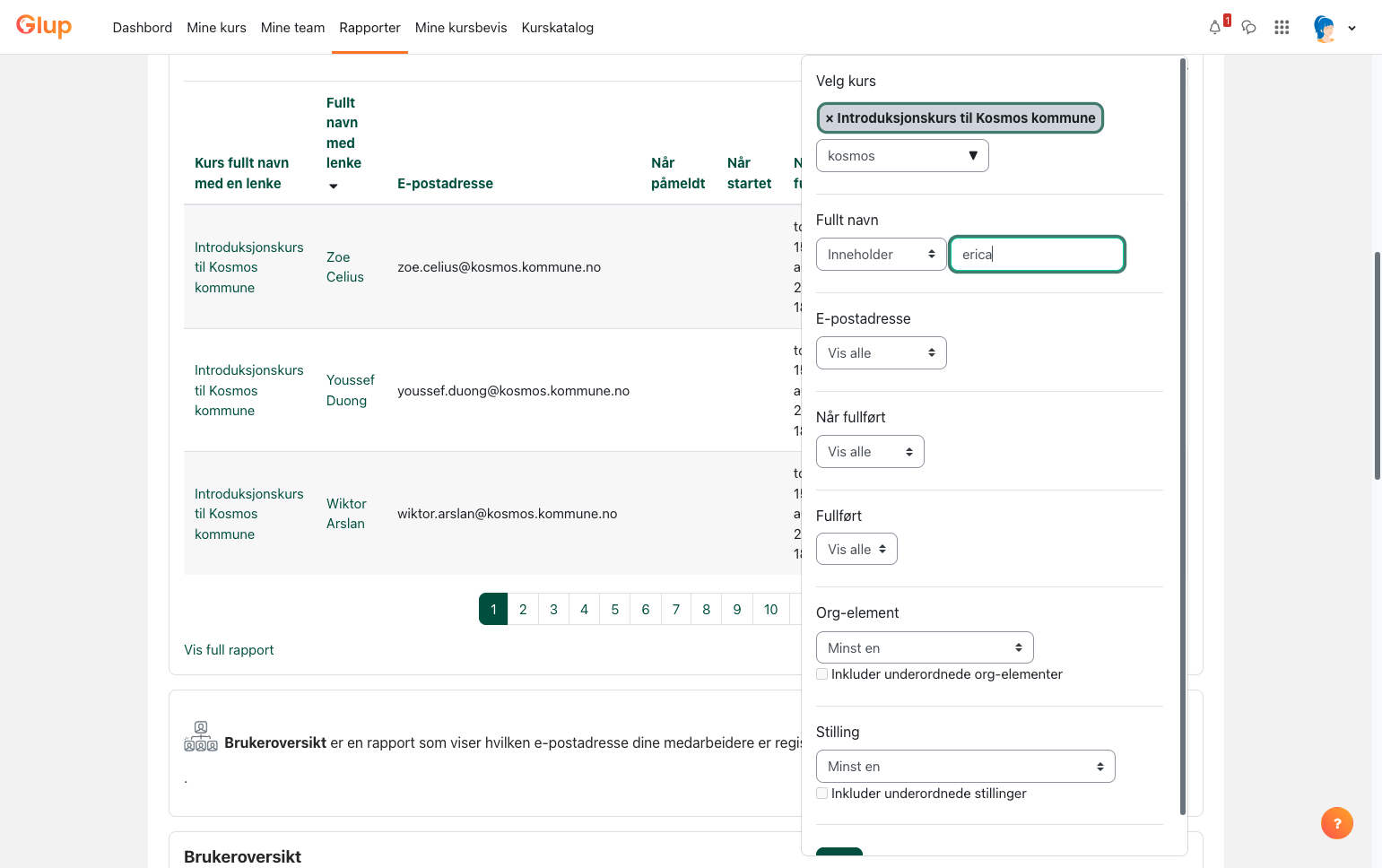The height and width of the screenshot is (868, 1382).
Task: Open the E-postadresse Vis alle dropdown
Action: coord(881,353)
